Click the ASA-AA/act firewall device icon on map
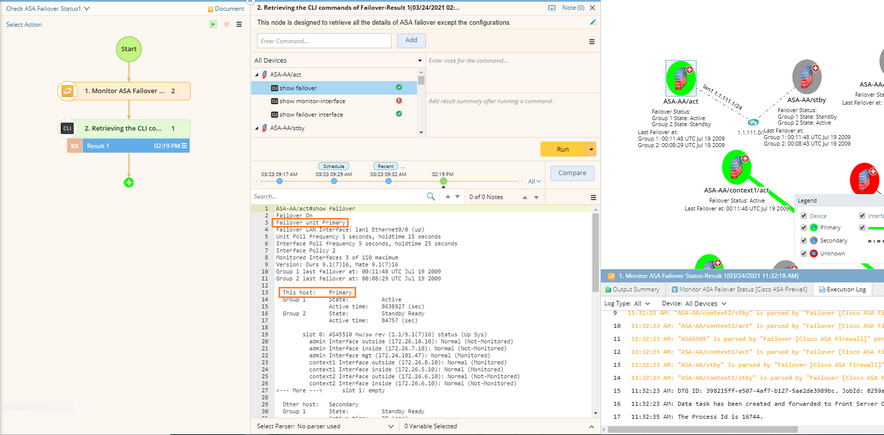Viewport: 884px width, 435px height. pyautogui.click(x=681, y=77)
